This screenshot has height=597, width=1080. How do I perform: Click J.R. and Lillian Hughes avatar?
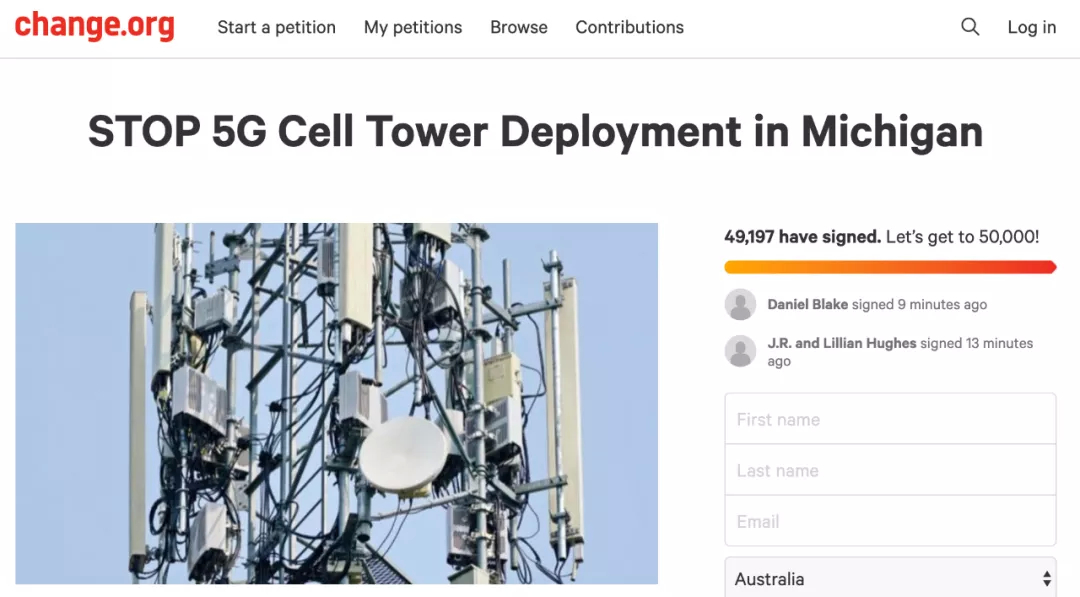click(740, 351)
